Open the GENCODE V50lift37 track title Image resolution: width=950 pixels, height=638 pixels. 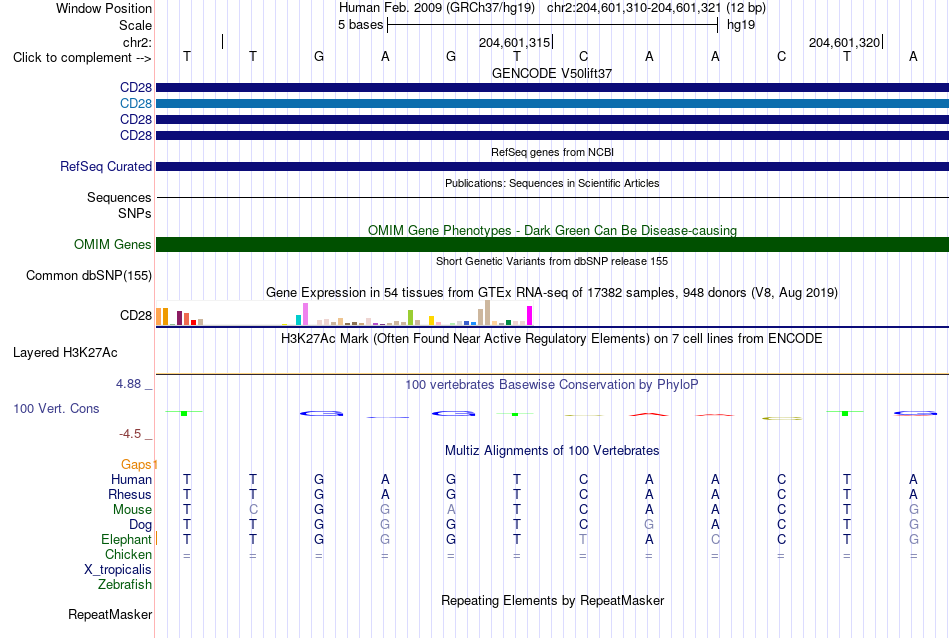click(552, 73)
